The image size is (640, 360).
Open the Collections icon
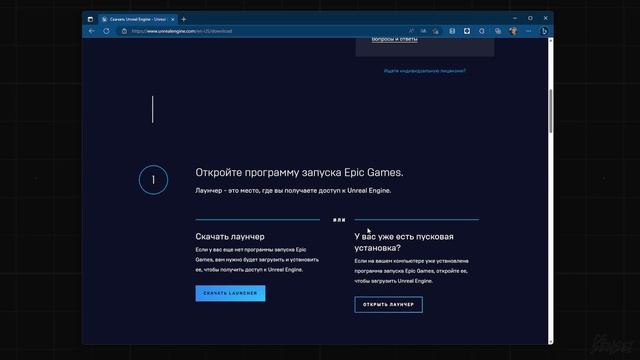[498, 31]
